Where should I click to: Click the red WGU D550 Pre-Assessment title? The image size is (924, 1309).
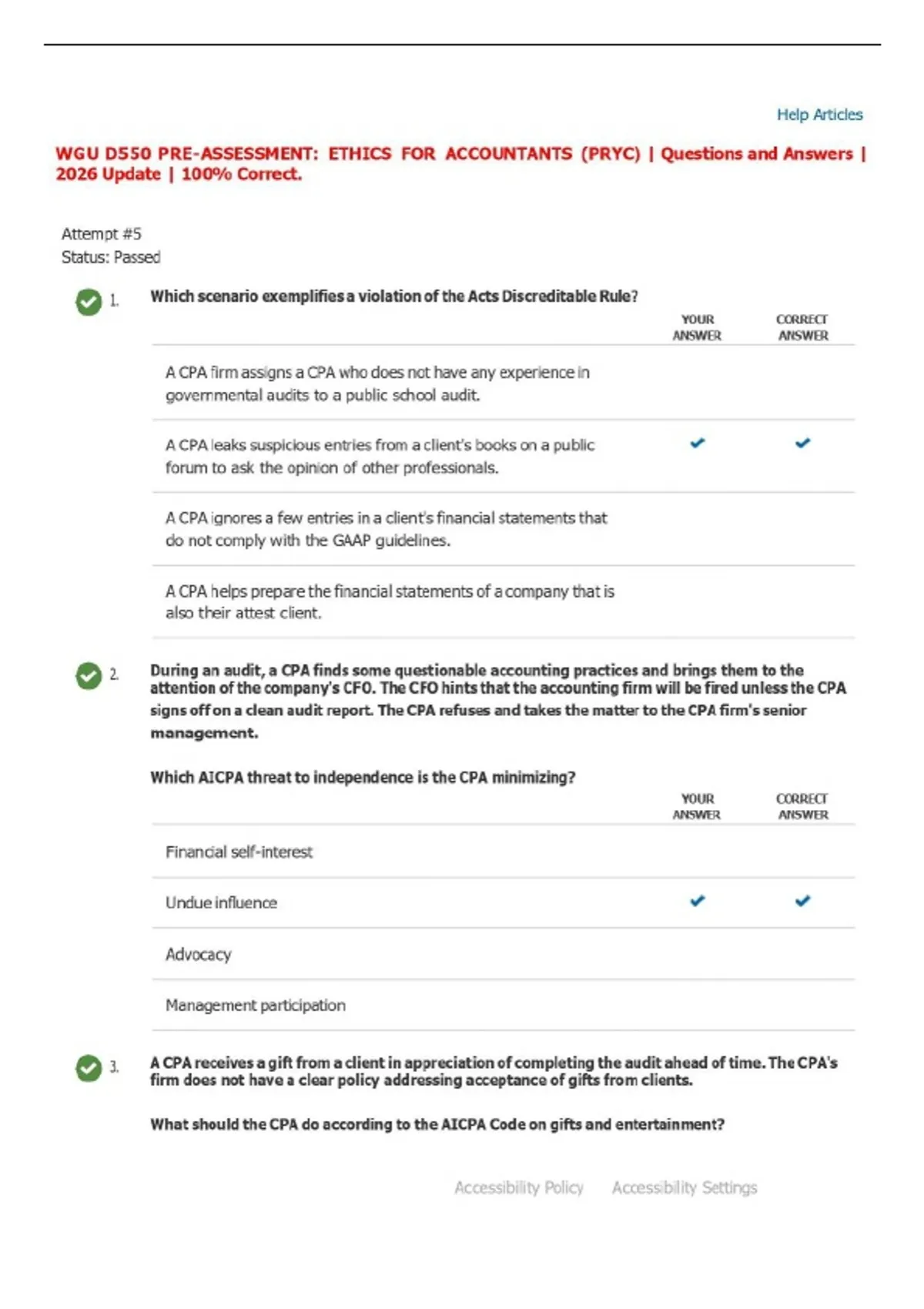pyautogui.click(x=461, y=164)
